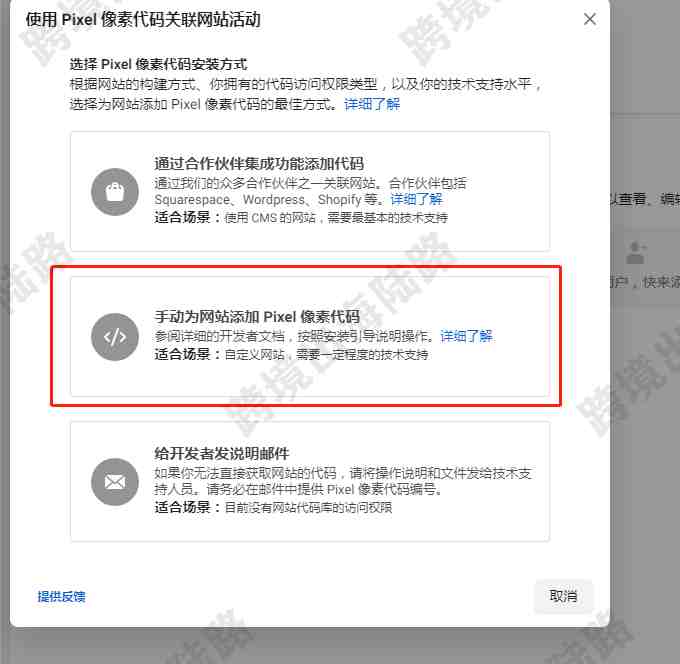Open 详细了解 link in the intro paragraph
680x664 pixels.
(x=372, y=104)
